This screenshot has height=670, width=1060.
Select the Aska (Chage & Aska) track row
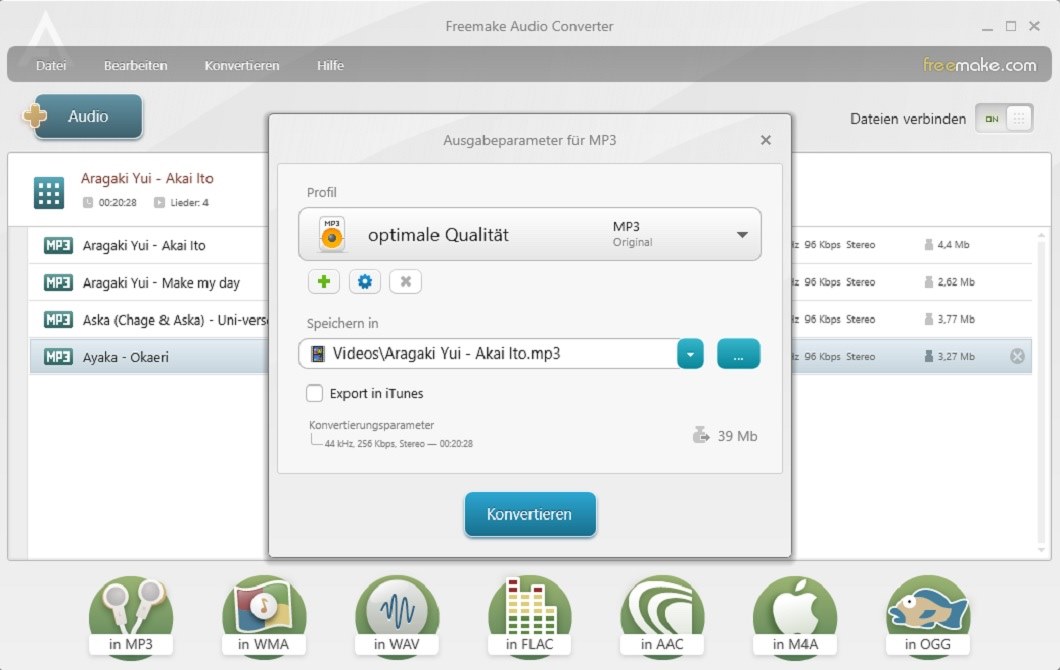[531, 319]
